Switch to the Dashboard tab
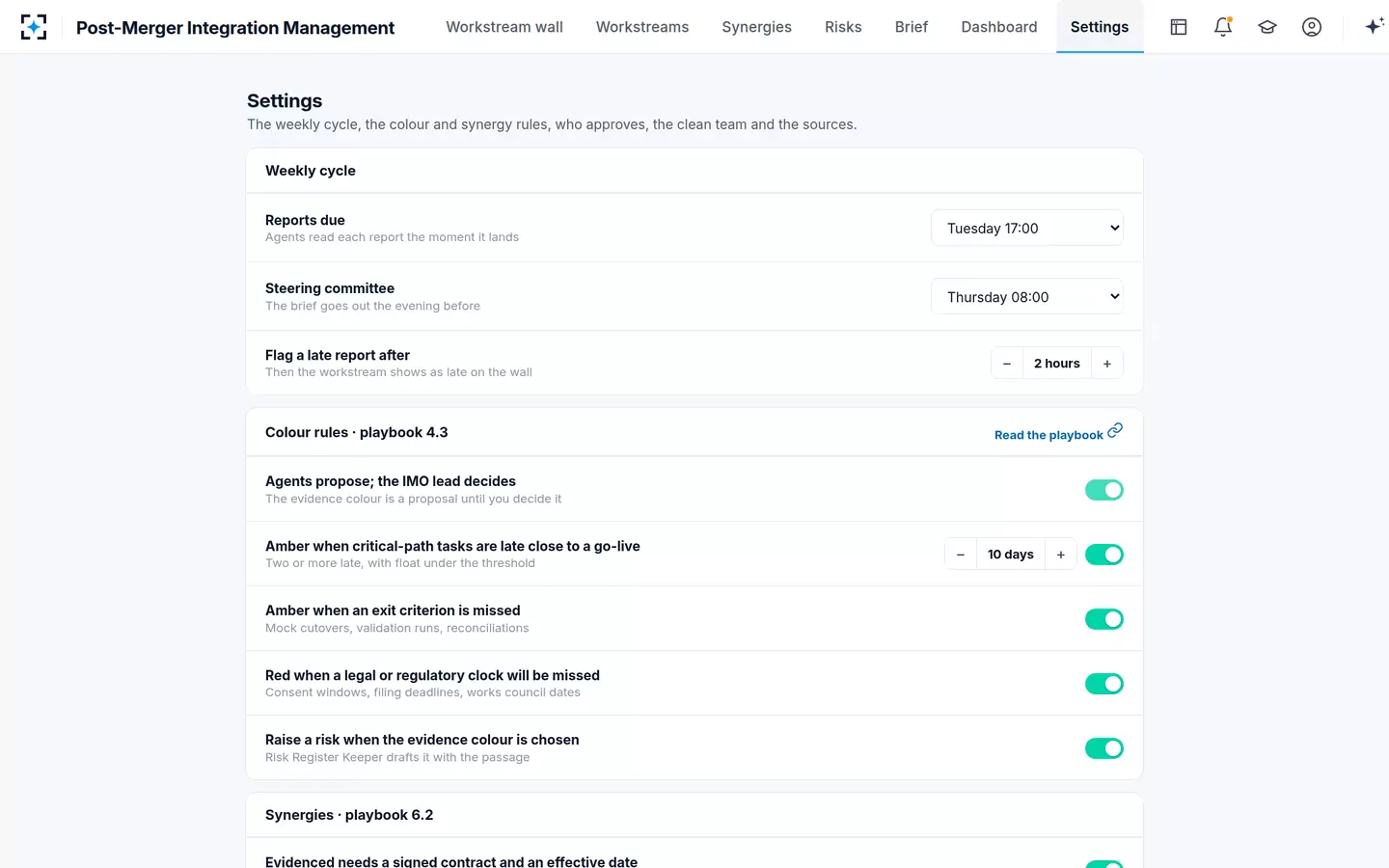 pyautogui.click(x=999, y=27)
